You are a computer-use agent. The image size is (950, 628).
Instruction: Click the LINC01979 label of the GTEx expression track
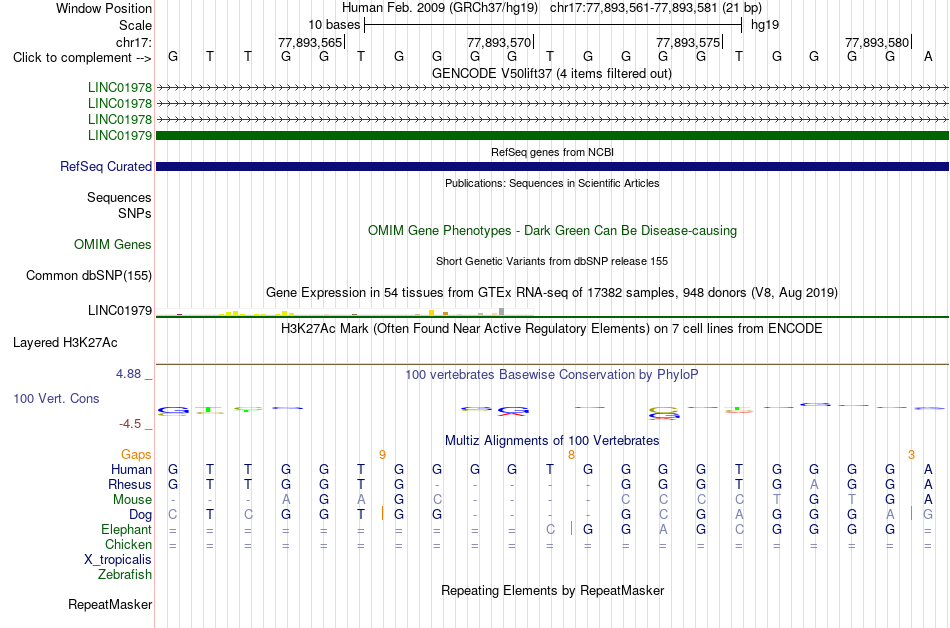[x=119, y=311]
